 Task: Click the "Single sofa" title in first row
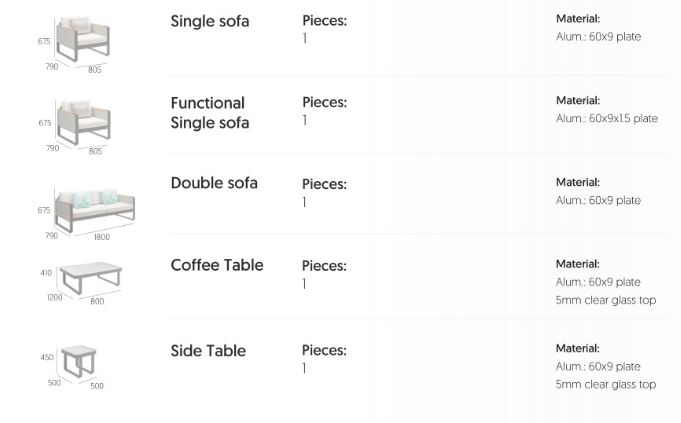[210, 21]
